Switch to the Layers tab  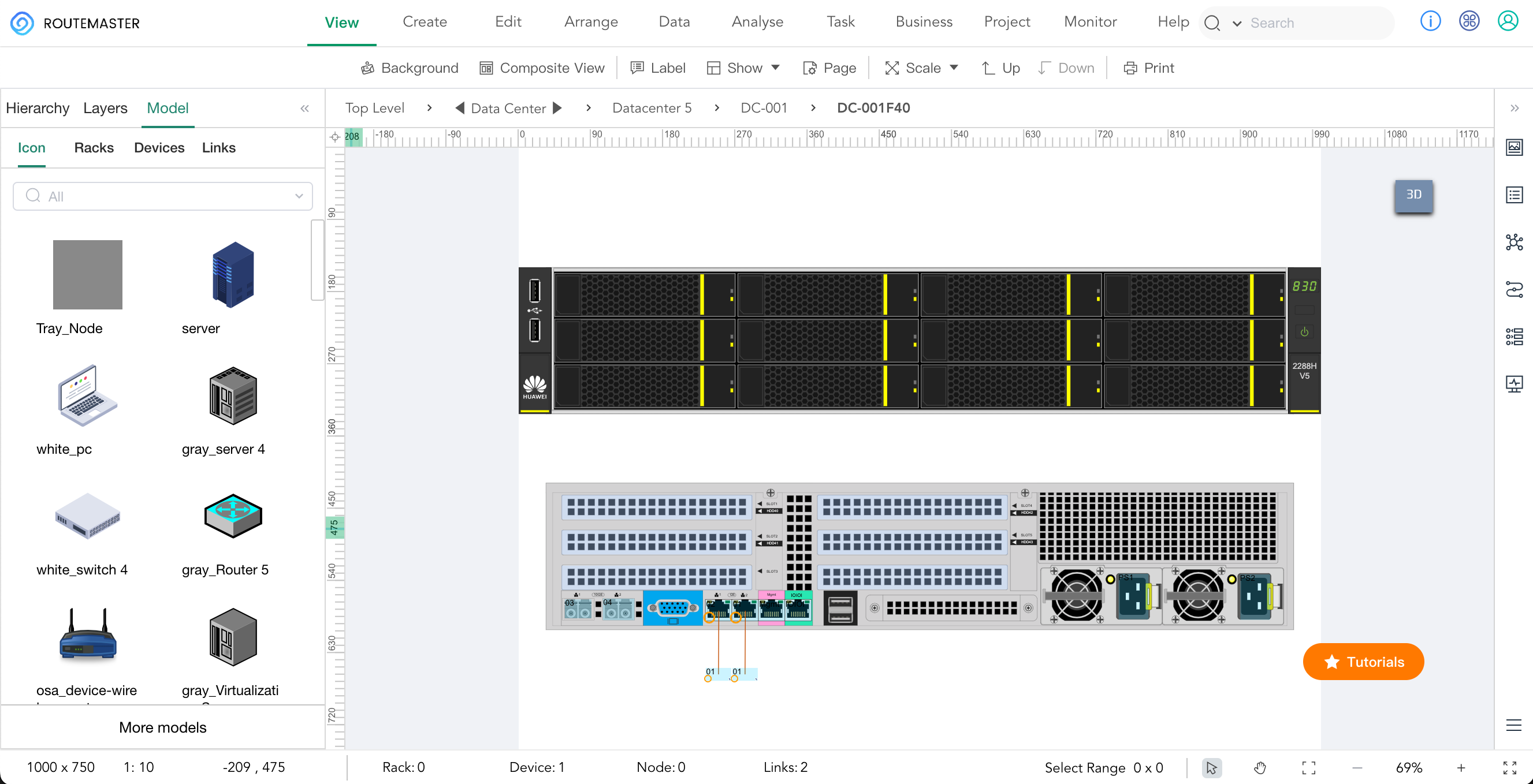(105, 109)
